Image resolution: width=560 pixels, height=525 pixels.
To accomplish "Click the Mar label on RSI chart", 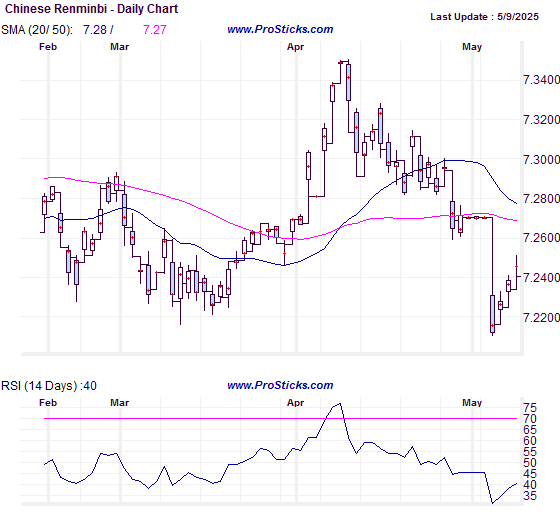I will (119, 403).
